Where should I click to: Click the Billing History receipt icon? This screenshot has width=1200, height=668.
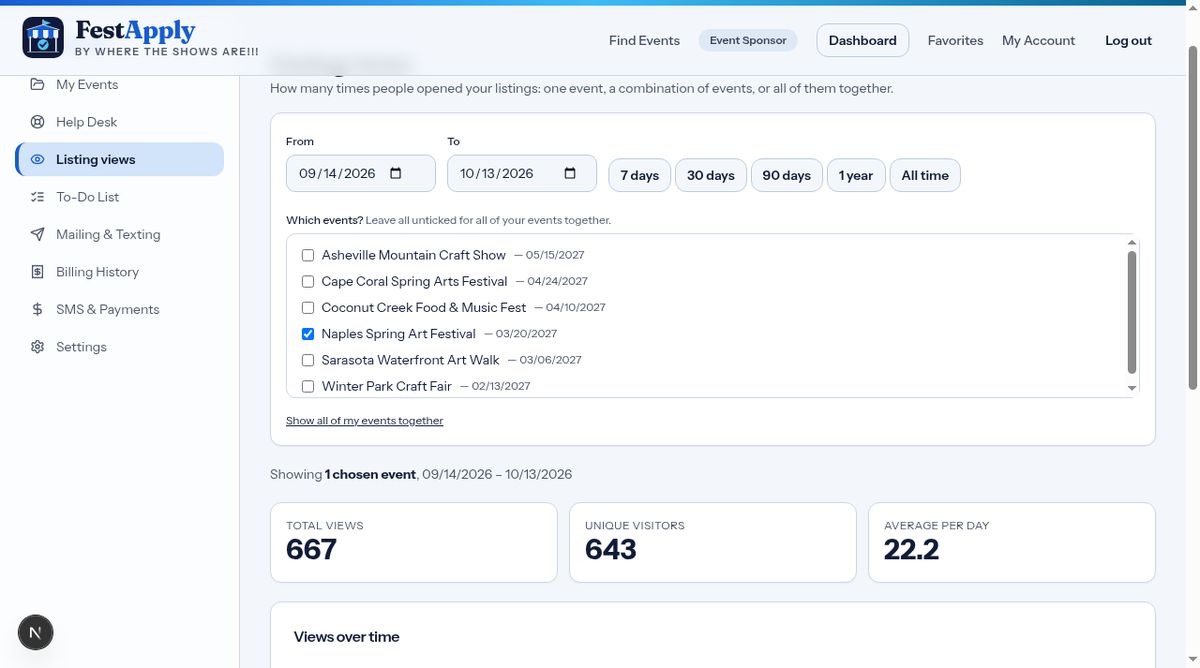tap(38, 272)
